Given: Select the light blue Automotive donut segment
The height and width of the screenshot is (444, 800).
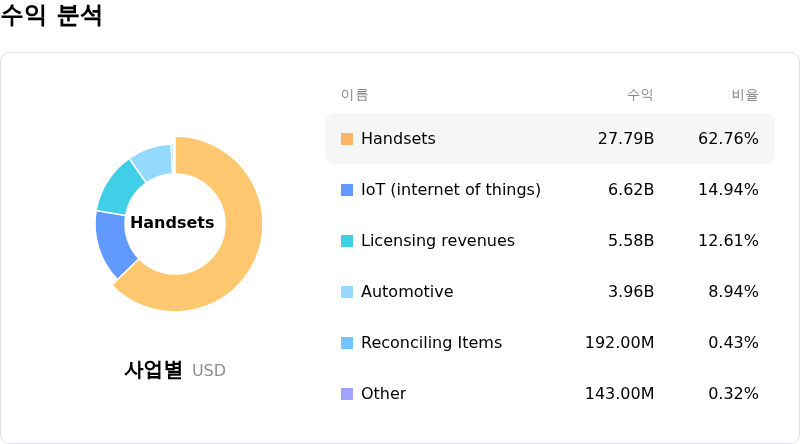Looking at the screenshot, I should click(x=152, y=160).
